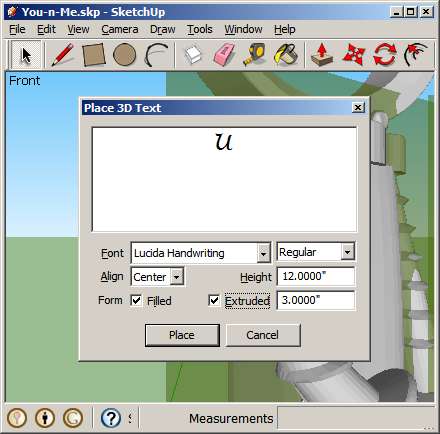Click the Front view label
The image size is (440, 434).
coord(24,81)
